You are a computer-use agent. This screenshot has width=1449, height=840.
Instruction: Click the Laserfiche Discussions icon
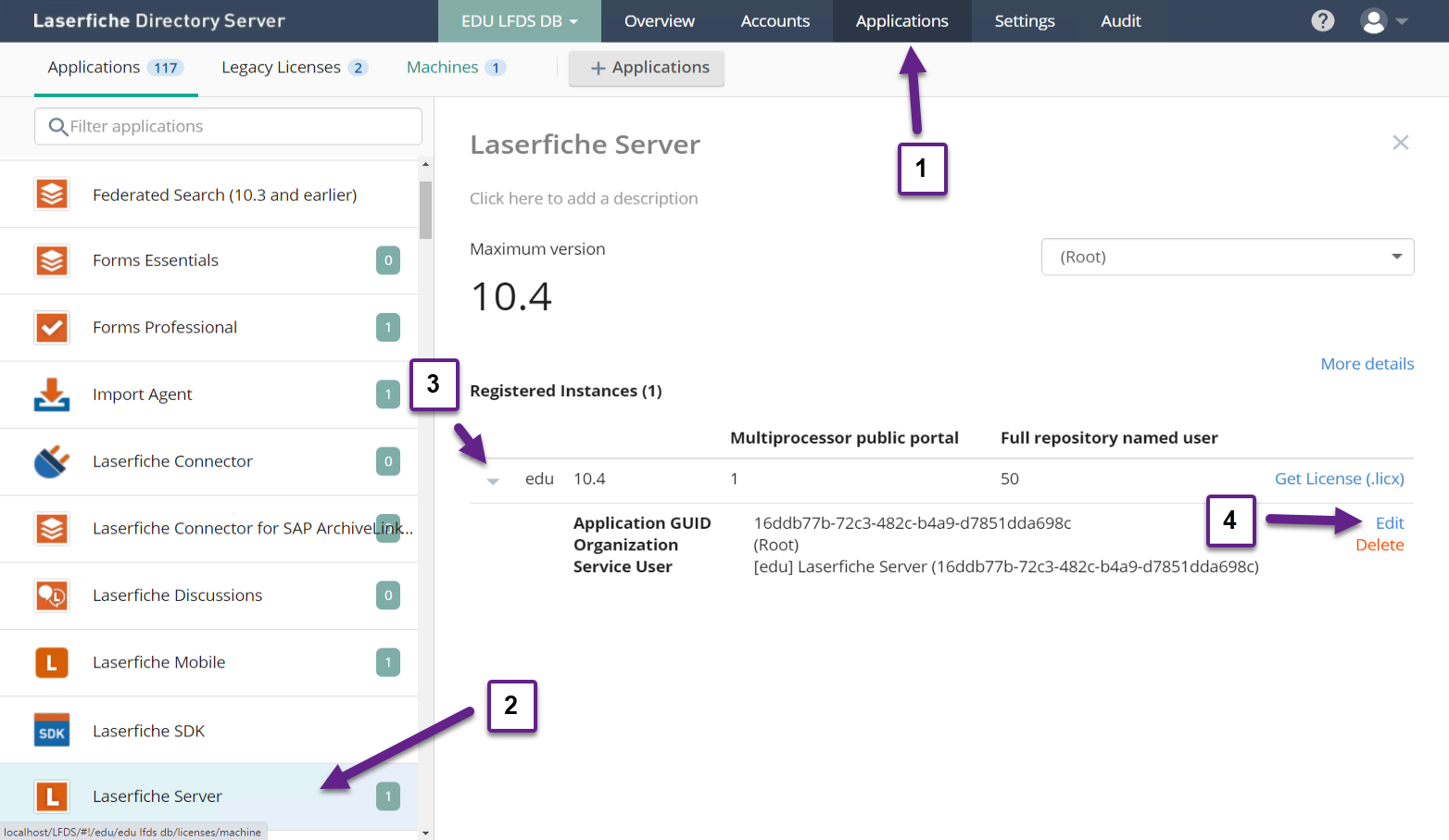52,596
